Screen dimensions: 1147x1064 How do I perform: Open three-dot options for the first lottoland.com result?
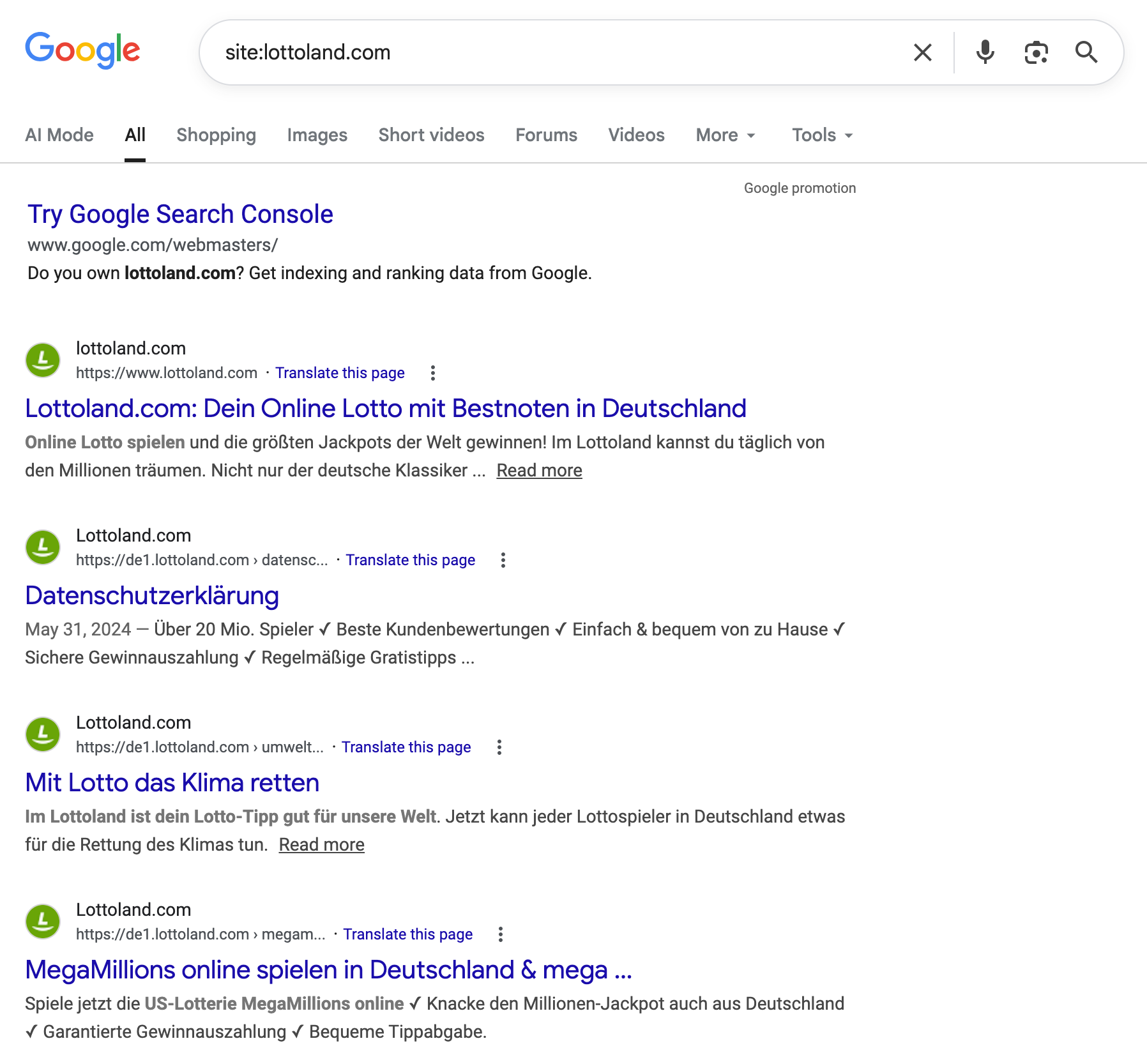tap(433, 373)
